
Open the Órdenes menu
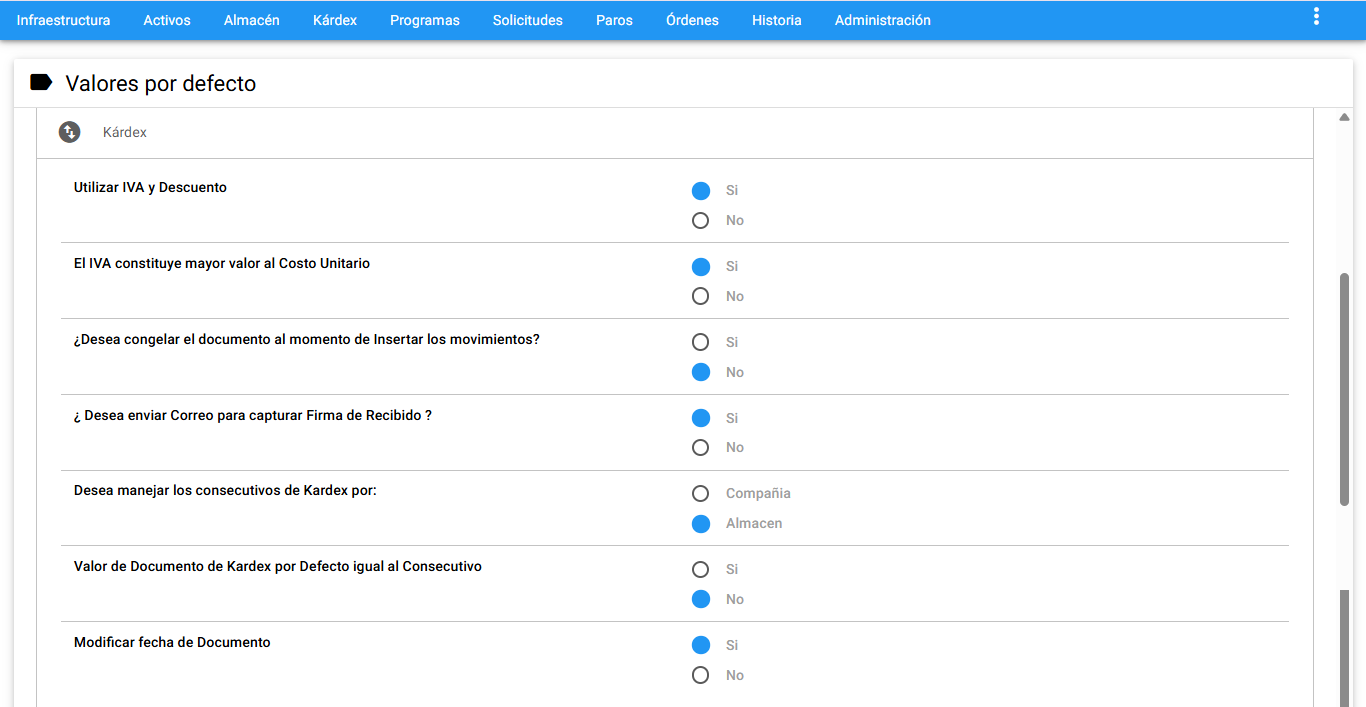point(692,20)
